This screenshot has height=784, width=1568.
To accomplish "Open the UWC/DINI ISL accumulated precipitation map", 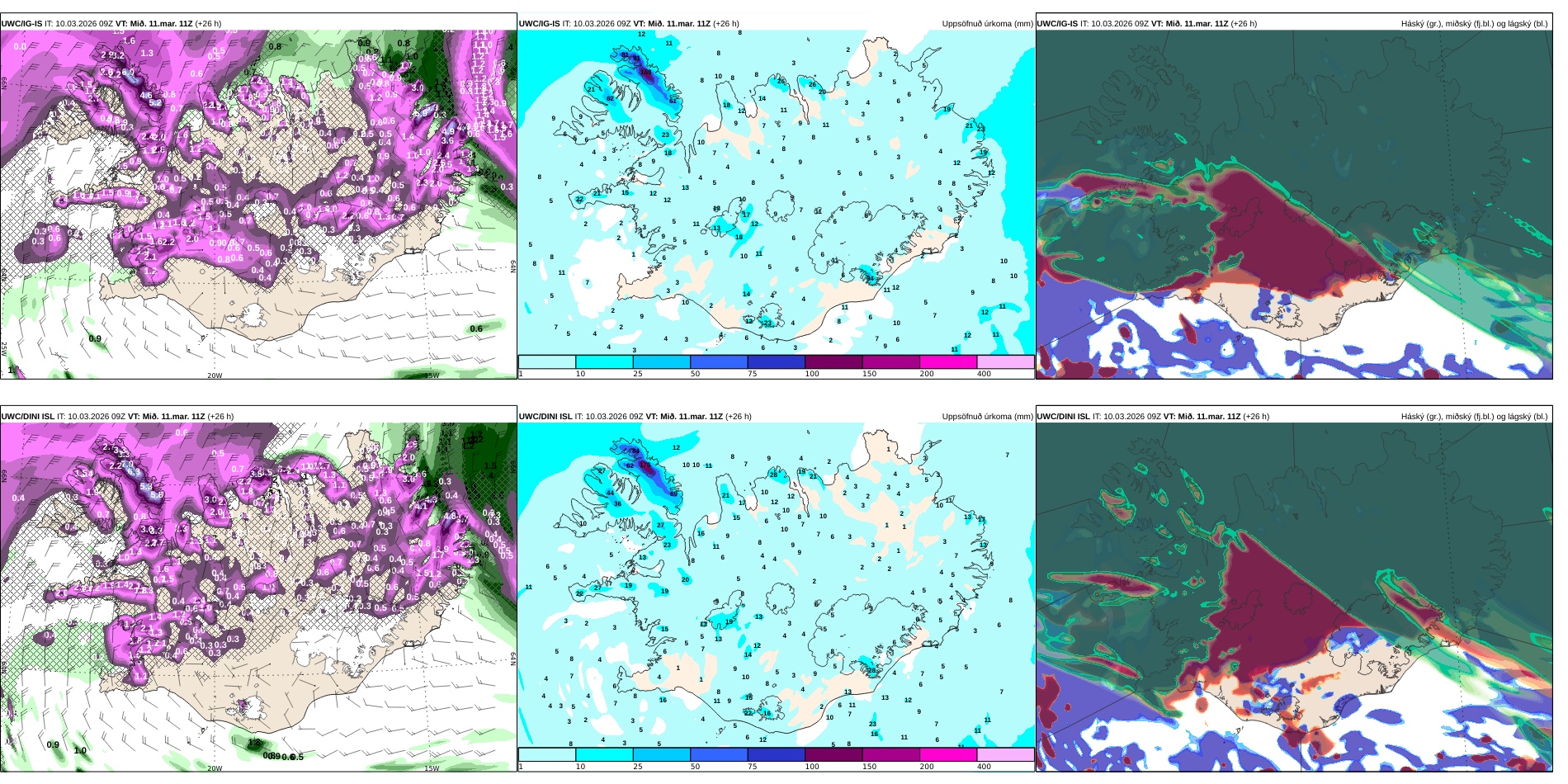I will coord(776,585).
